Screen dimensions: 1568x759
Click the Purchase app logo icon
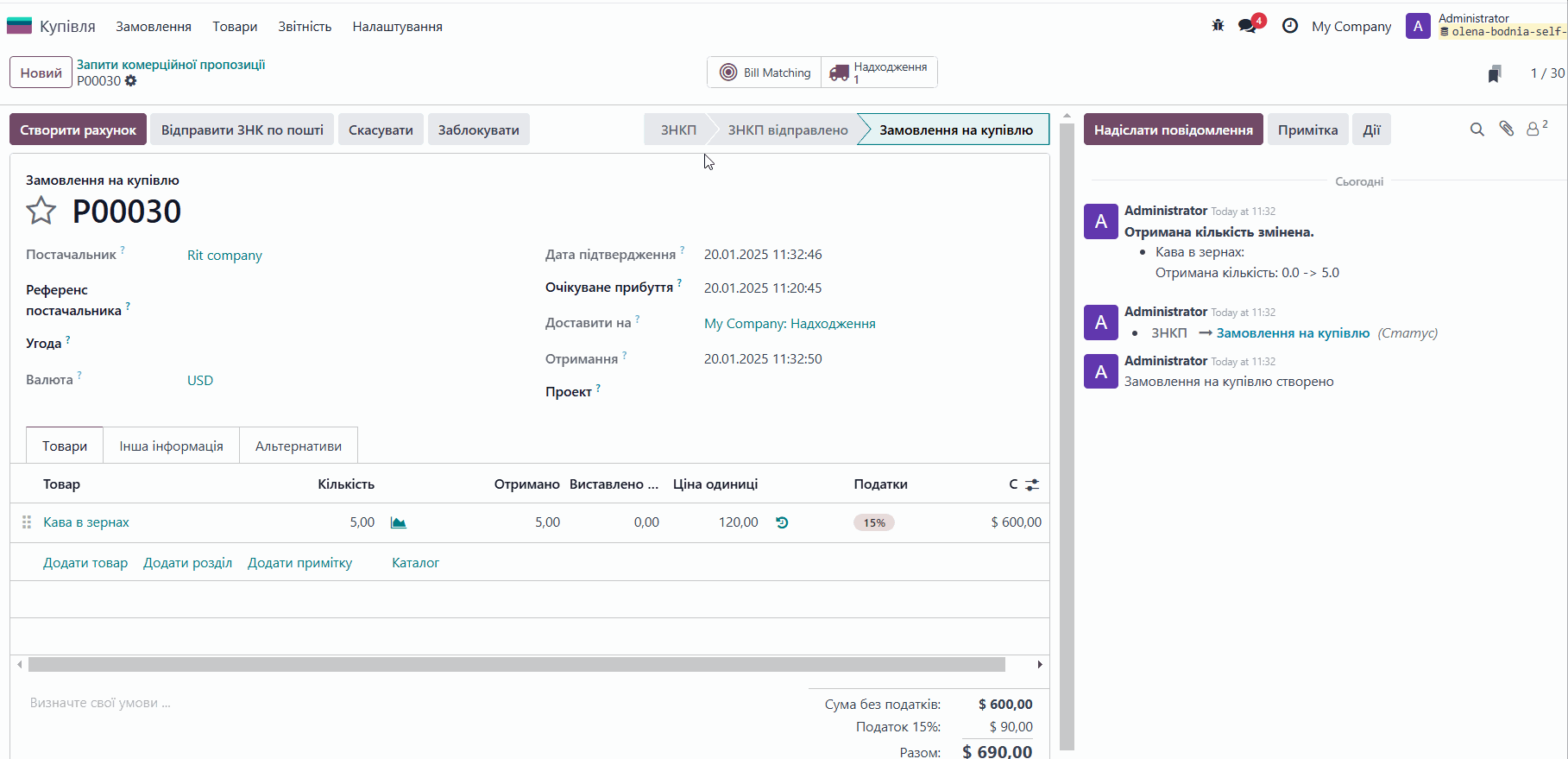tap(19, 26)
